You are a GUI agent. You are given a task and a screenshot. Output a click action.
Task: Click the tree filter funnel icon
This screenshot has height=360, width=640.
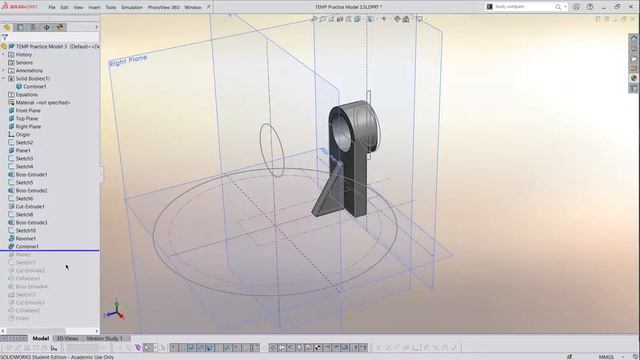[x=5, y=37]
